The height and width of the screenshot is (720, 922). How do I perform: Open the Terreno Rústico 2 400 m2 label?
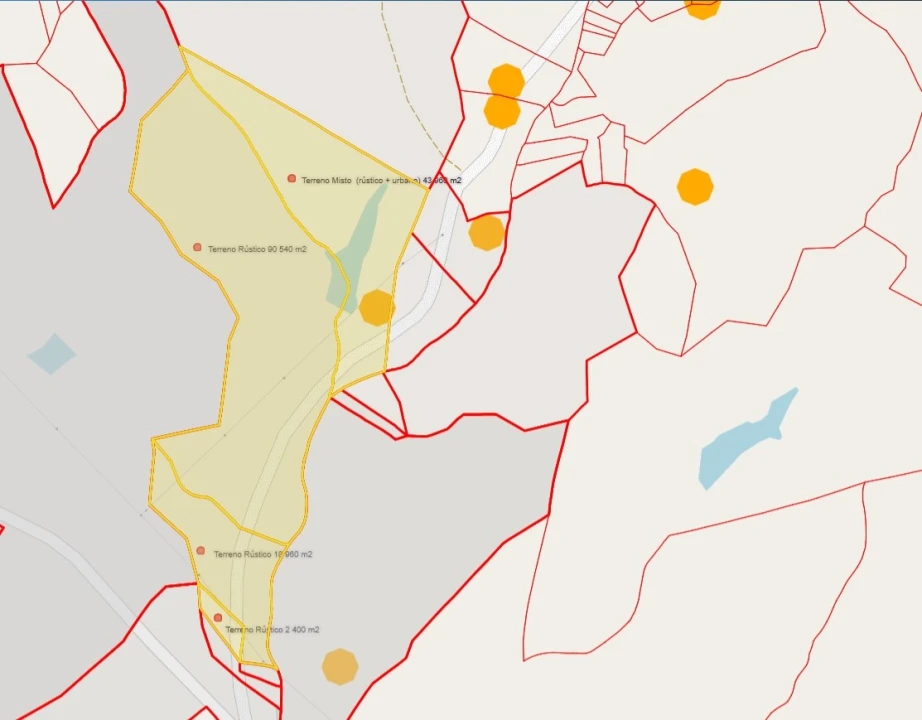click(x=272, y=630)
